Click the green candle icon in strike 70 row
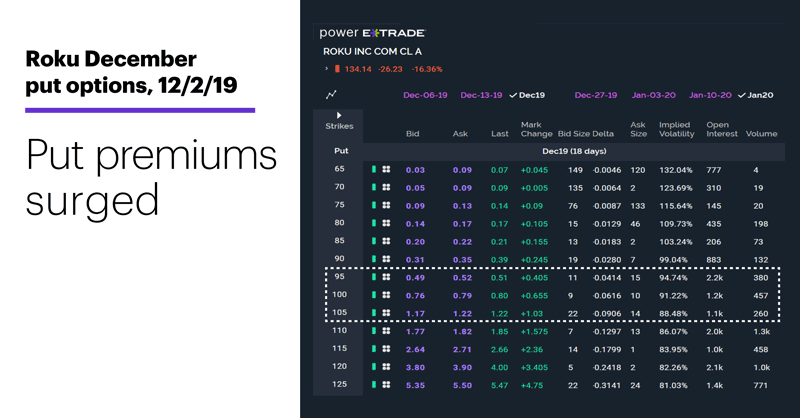Image resolution: width=800 pixels, height=418 pixels. pyautogui.click(x=374, y=187)
